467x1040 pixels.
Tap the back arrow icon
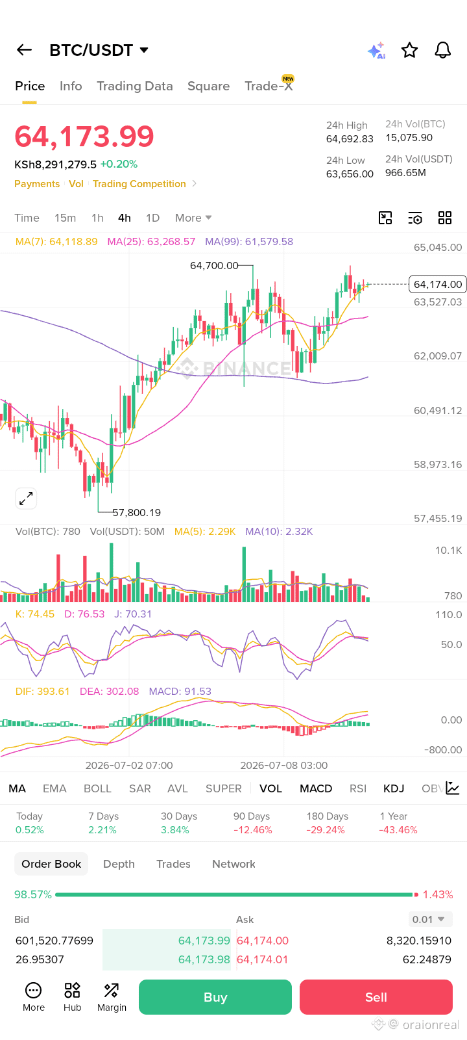(x=24, y=50)
